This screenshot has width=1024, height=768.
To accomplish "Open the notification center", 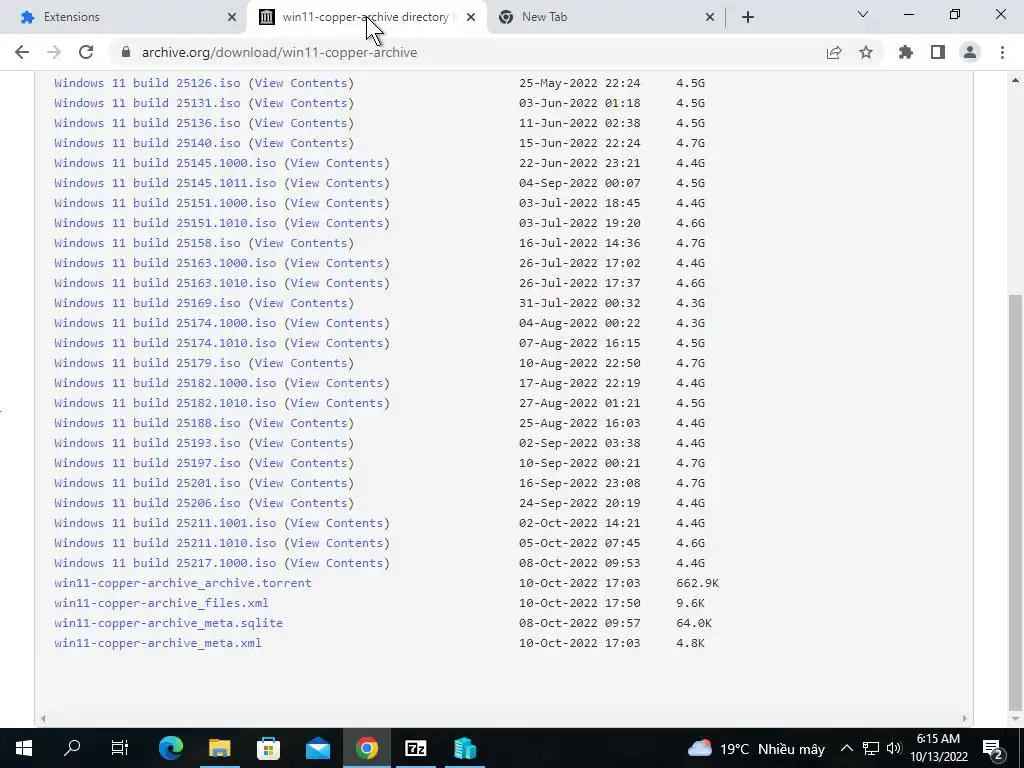I will (993, 748).
